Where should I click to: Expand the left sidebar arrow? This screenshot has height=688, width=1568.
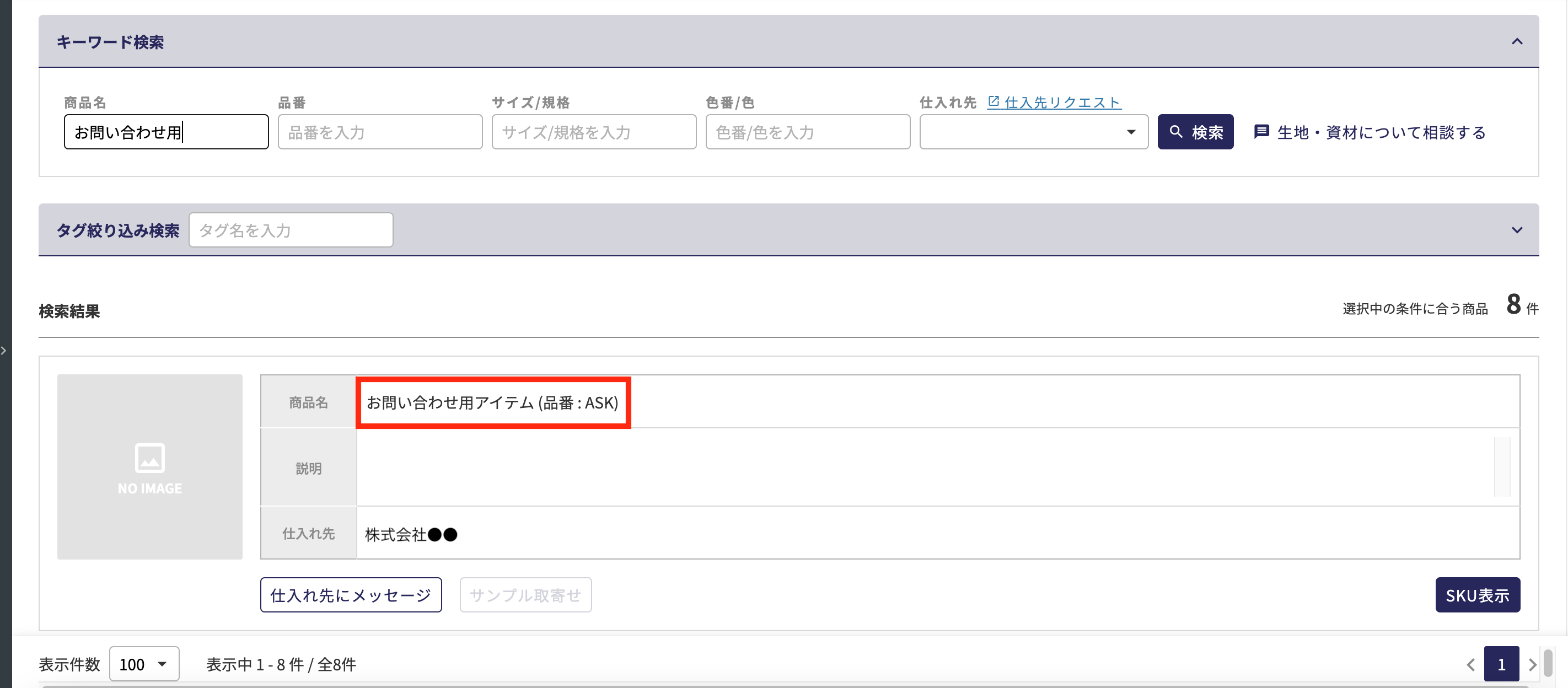point(4,351)
